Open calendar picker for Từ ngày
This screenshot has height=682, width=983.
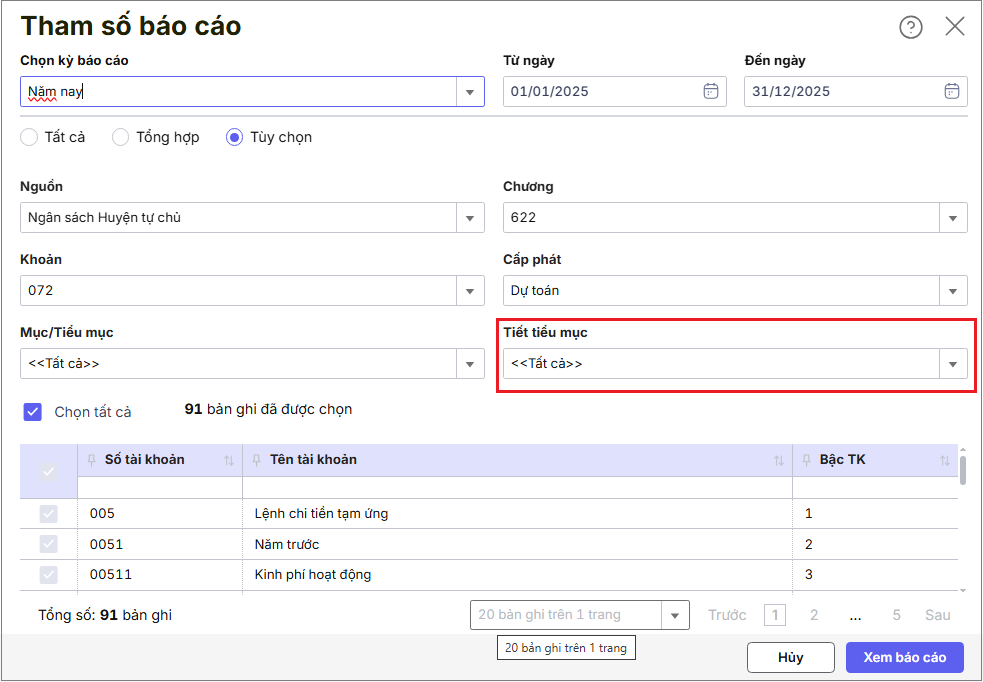[710, 91]
